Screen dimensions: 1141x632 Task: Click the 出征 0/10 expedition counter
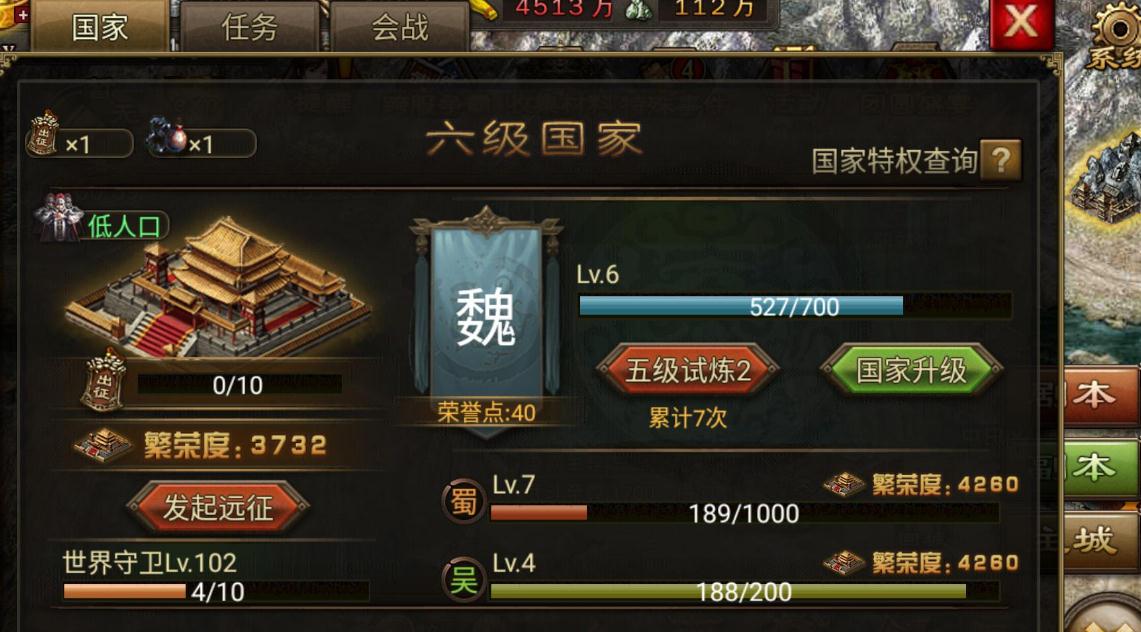(239, 385)
